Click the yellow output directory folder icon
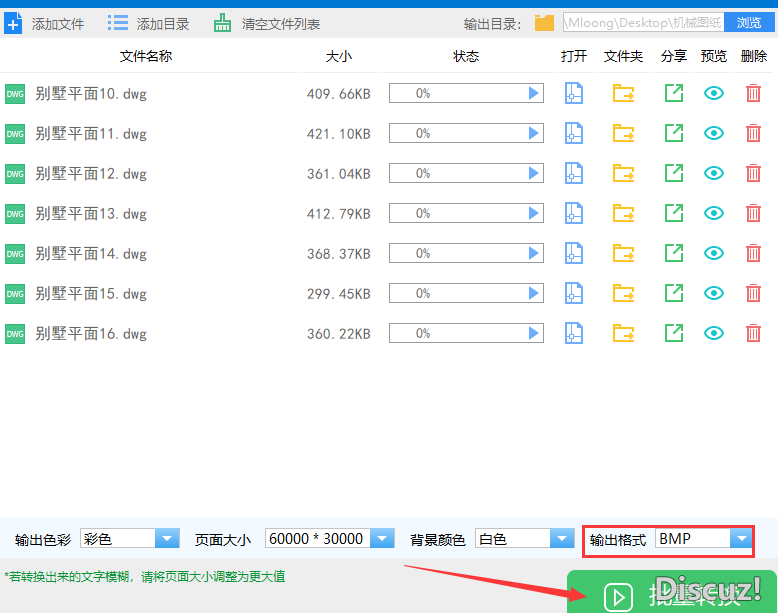Screen dimensions: 778x613 (544, 23)
